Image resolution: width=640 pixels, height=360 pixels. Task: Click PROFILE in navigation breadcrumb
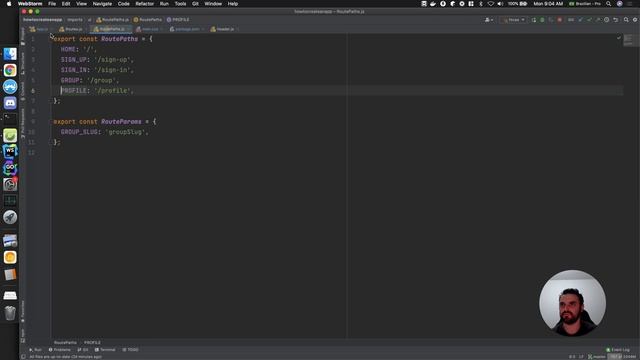click(178, 20)
